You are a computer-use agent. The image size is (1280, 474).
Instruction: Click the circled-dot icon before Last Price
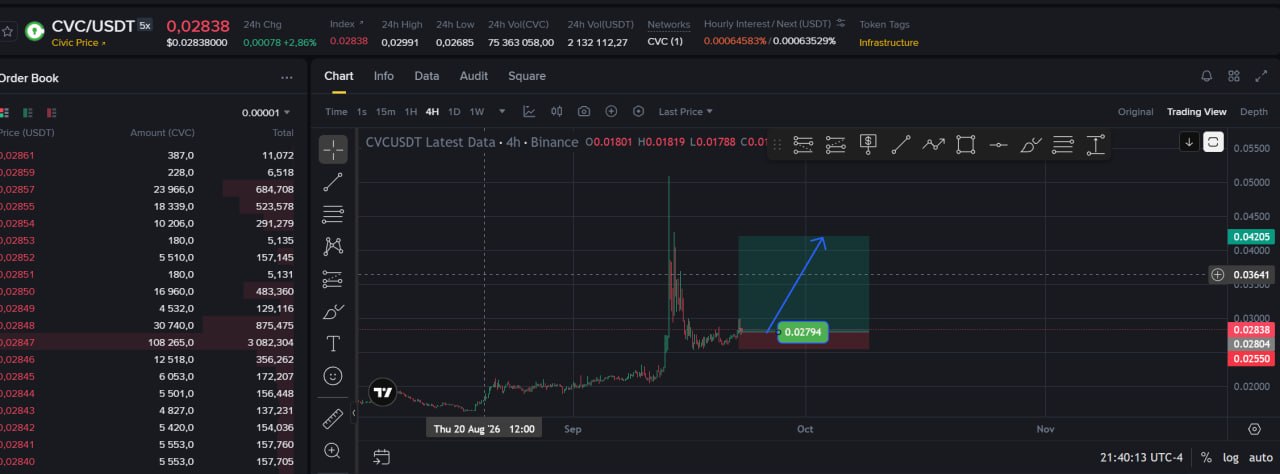pyautogui.click(x=638, y=112)
